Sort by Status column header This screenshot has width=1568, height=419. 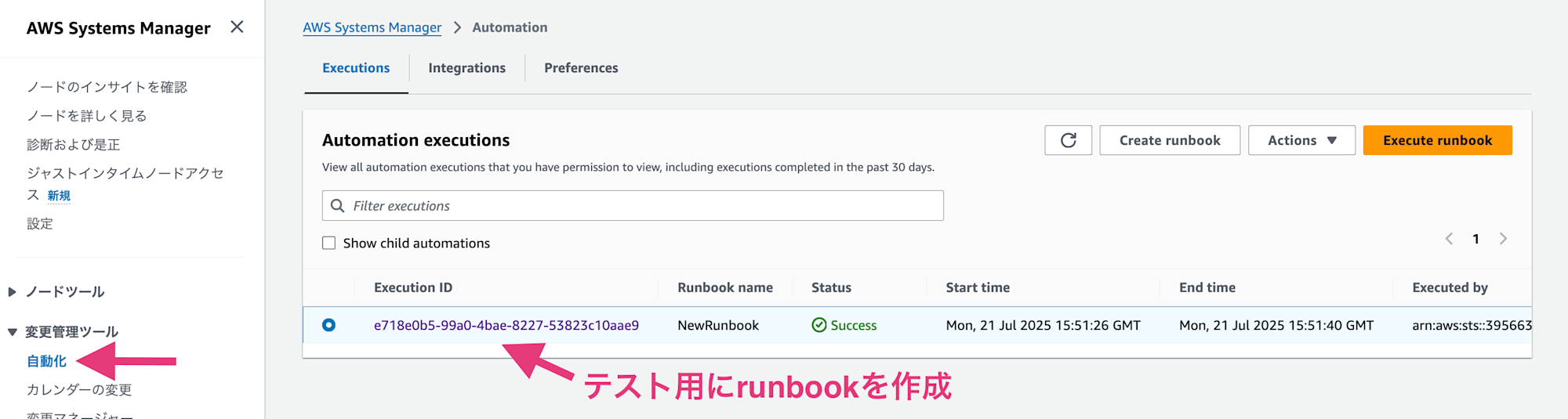[x=831, y=287]
